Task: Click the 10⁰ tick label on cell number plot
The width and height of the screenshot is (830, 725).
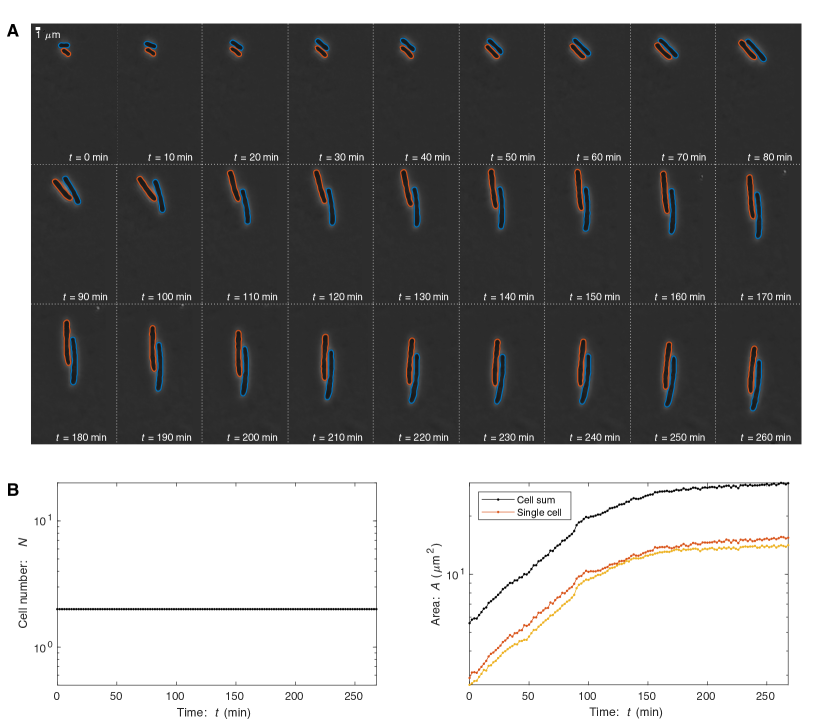Action: coord(43,647)
